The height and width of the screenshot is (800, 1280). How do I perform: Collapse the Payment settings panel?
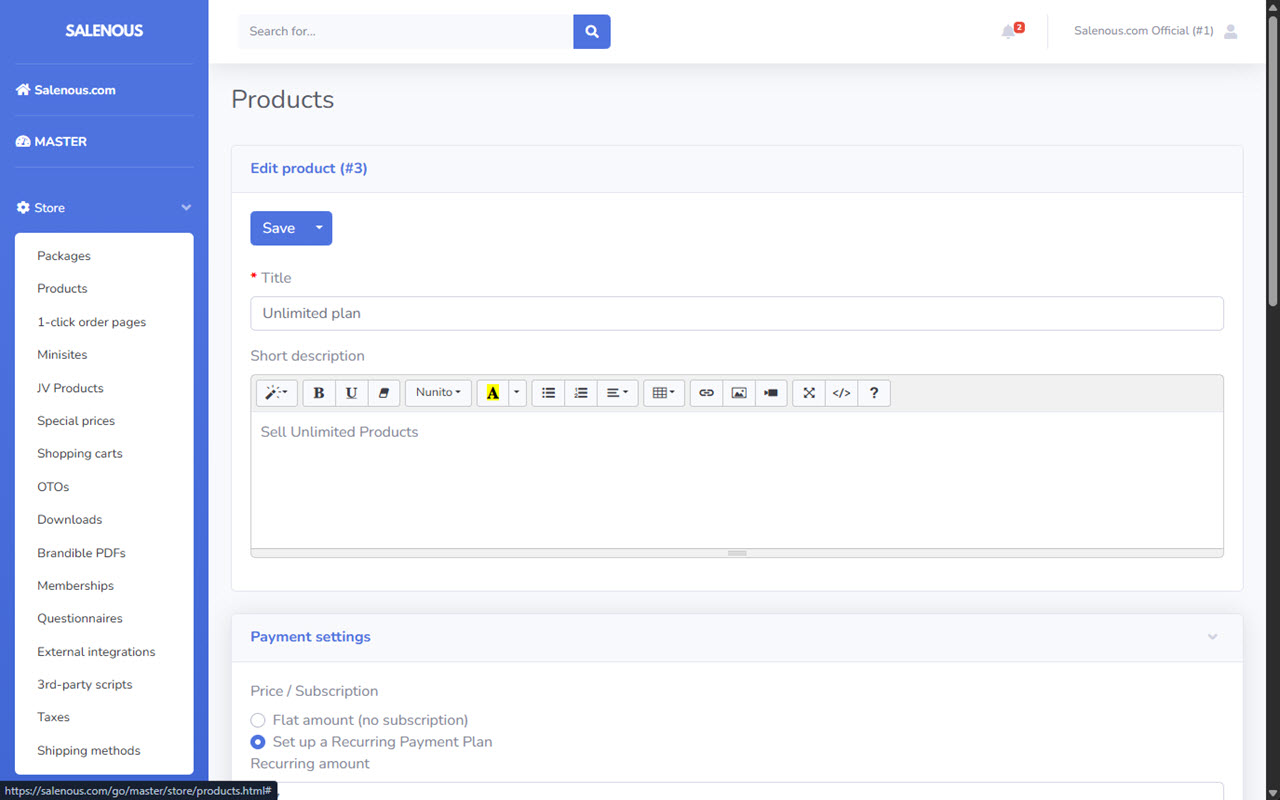[x=1212, y=637]
